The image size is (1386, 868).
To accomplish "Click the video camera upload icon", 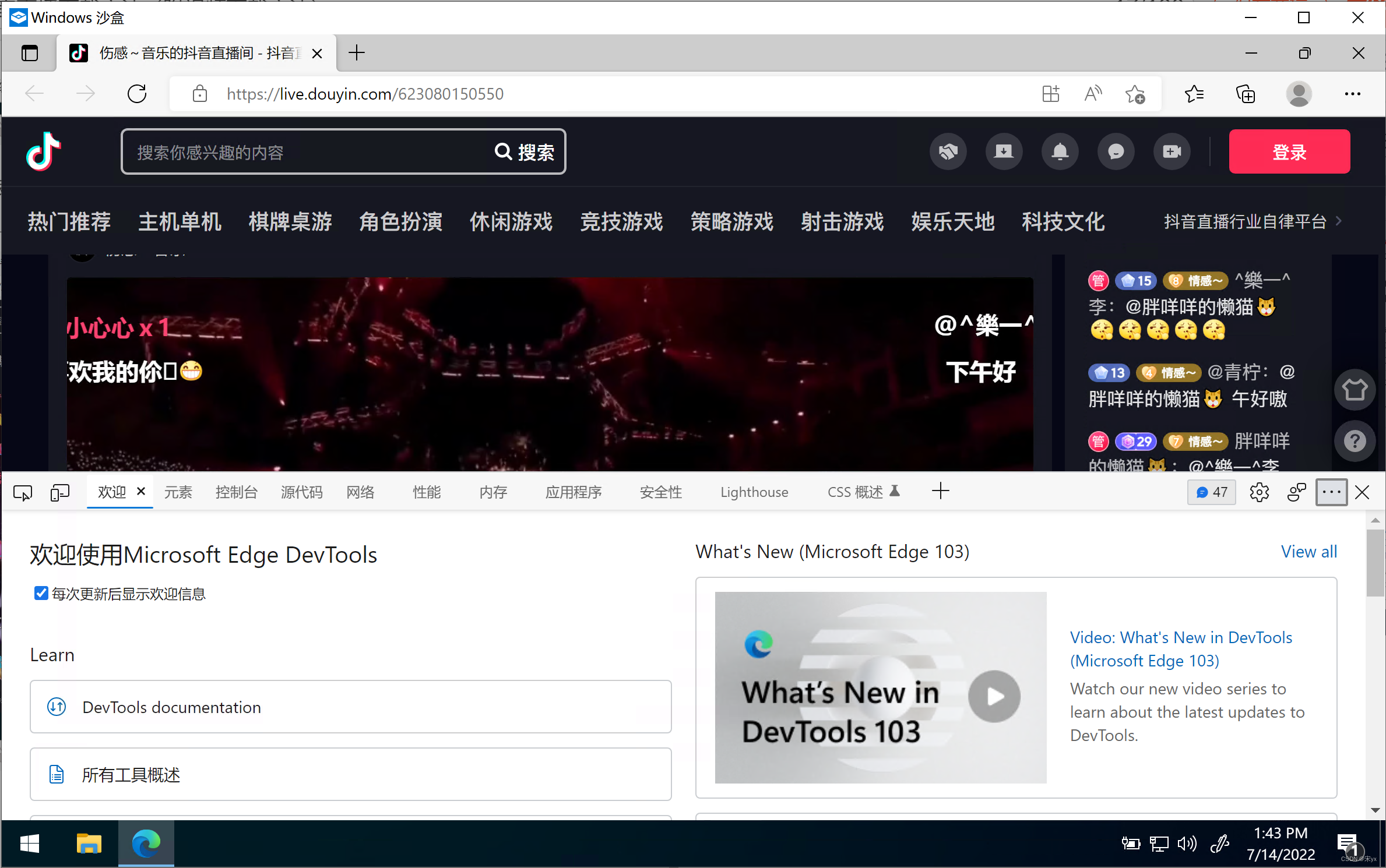I will pos(1172,152).
